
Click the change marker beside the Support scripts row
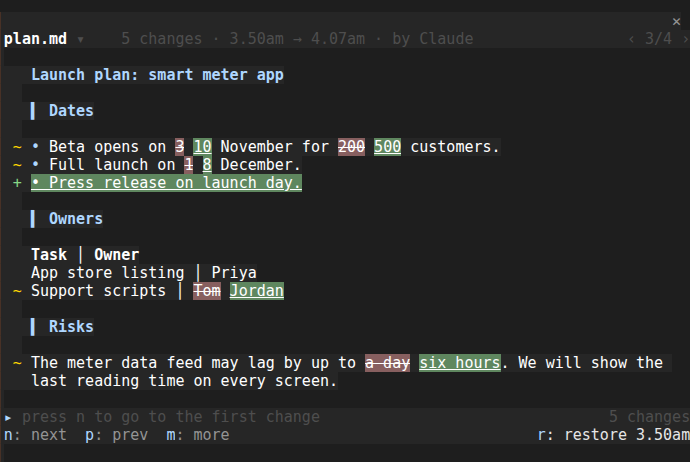(x=17, y=291)
